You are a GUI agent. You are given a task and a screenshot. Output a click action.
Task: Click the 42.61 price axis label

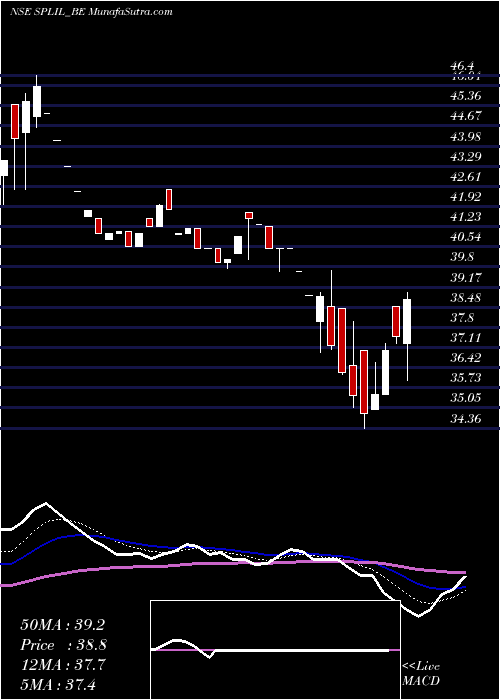click(466, 176)
